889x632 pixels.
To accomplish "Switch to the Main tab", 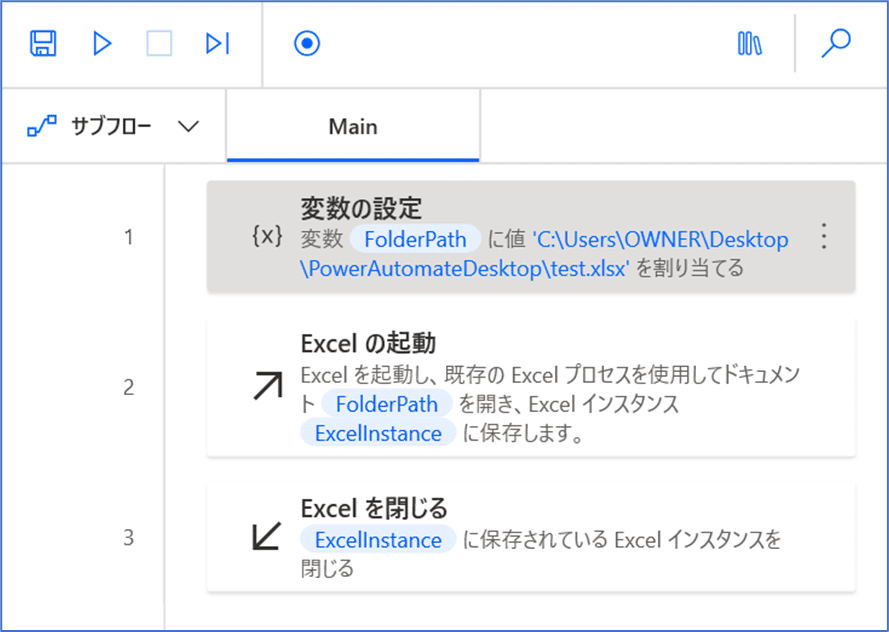I will [x=353, y=126].
